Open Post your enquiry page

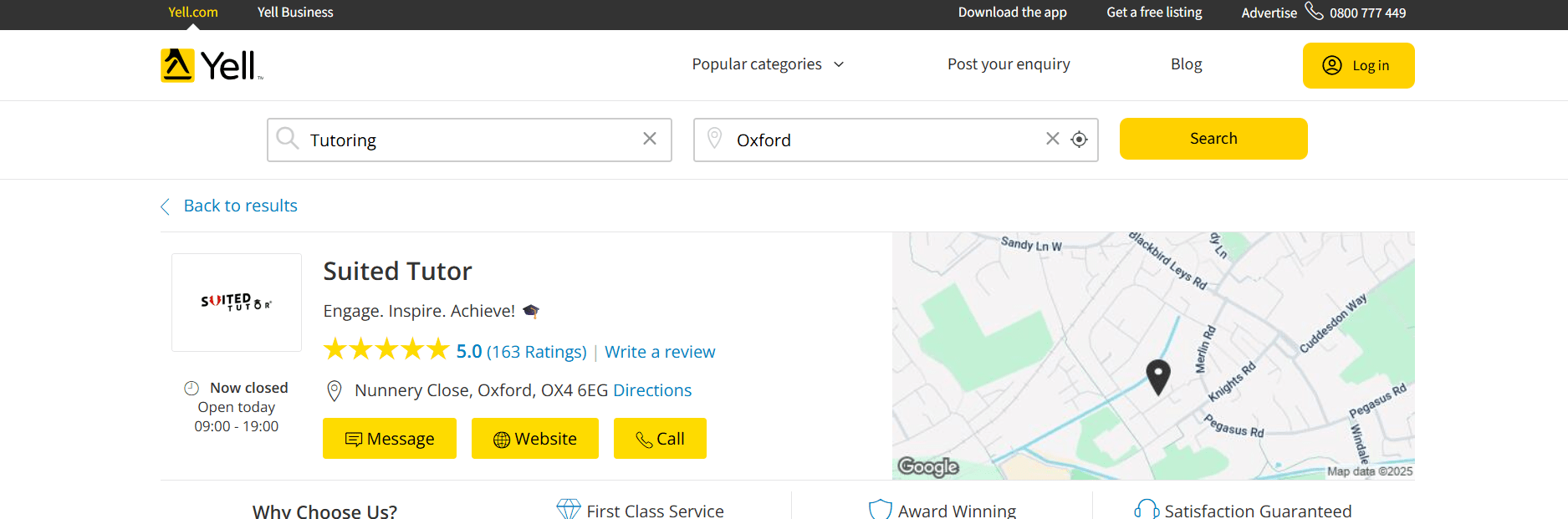point(1008,64)
